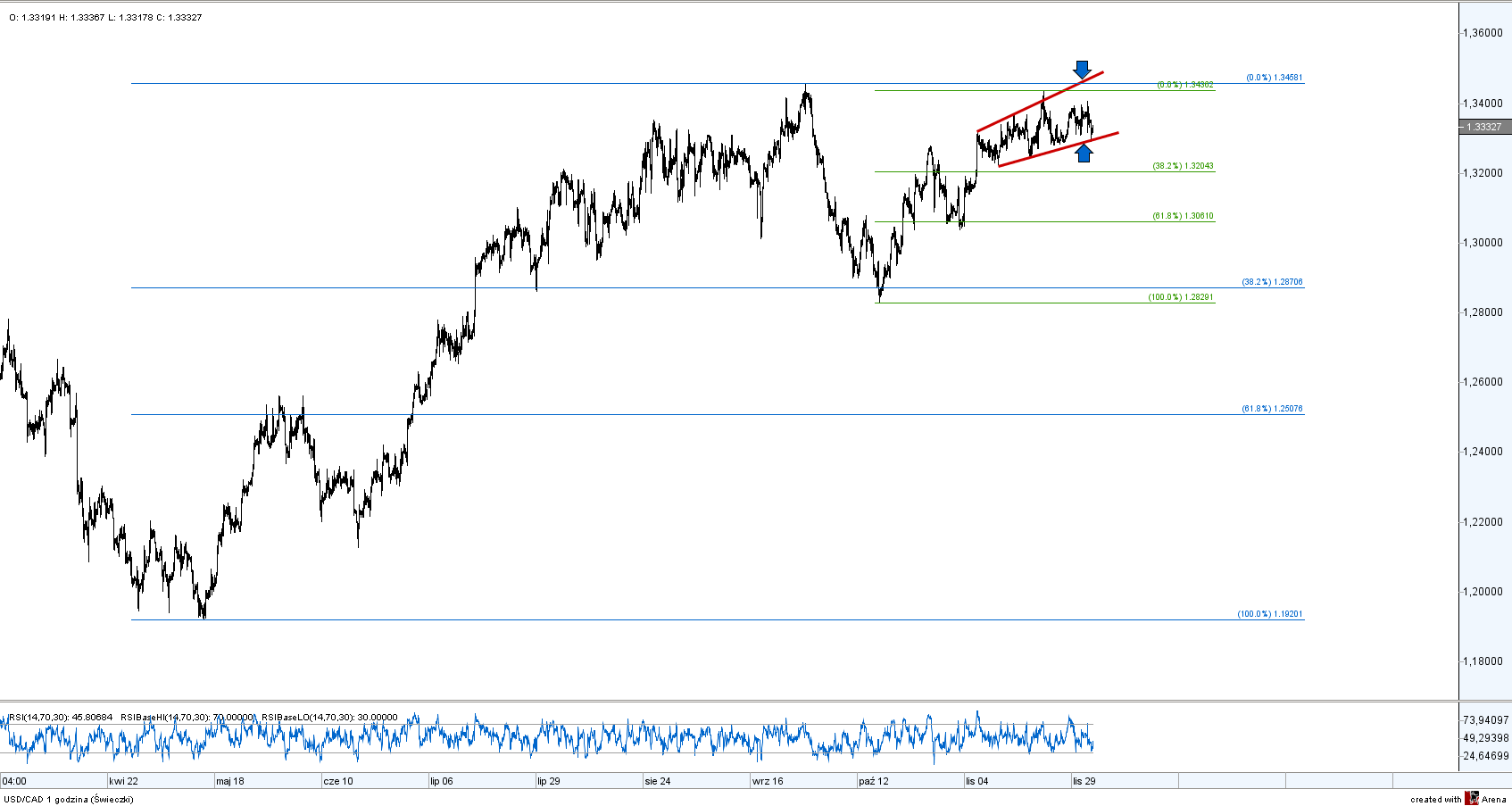Screen dimensions: 1512x806
Task: Click the 'lip 06' date label
Action: 442,781
